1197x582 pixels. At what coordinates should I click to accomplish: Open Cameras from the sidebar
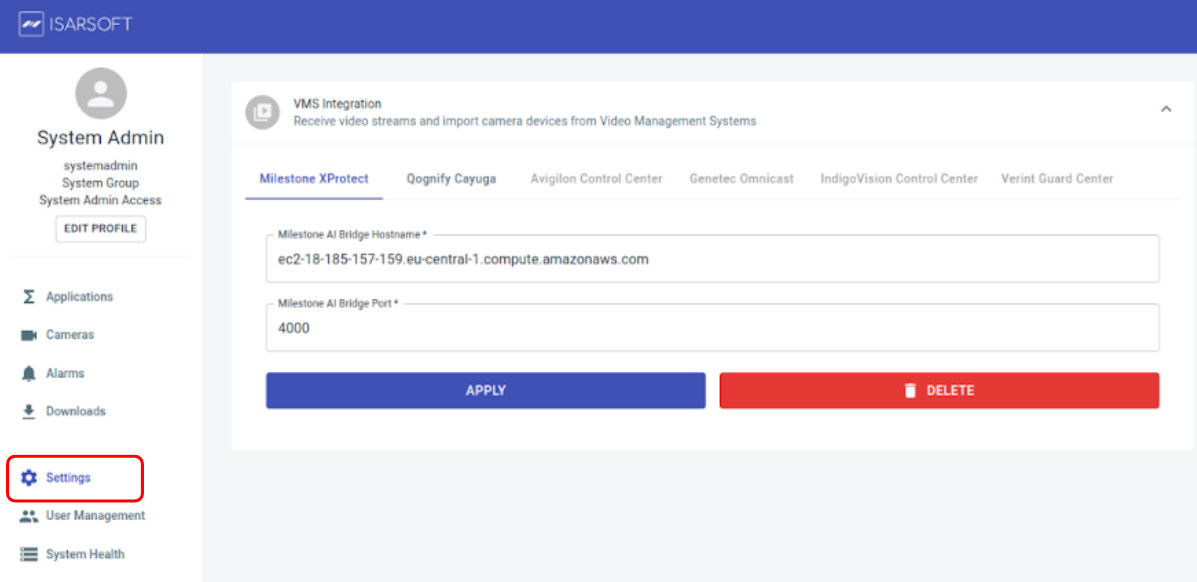70,335
